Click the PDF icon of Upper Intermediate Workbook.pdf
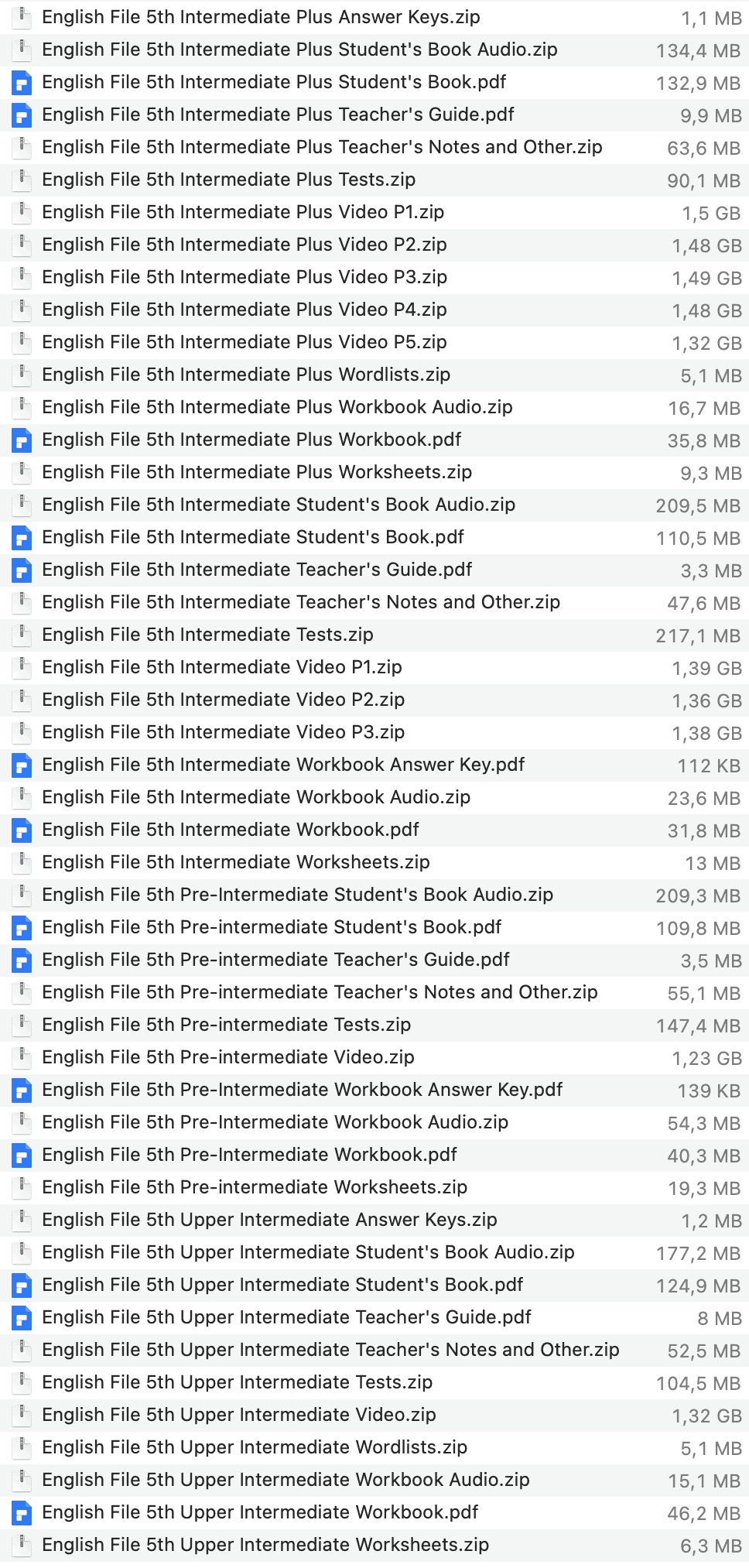 coord(22,1512)
